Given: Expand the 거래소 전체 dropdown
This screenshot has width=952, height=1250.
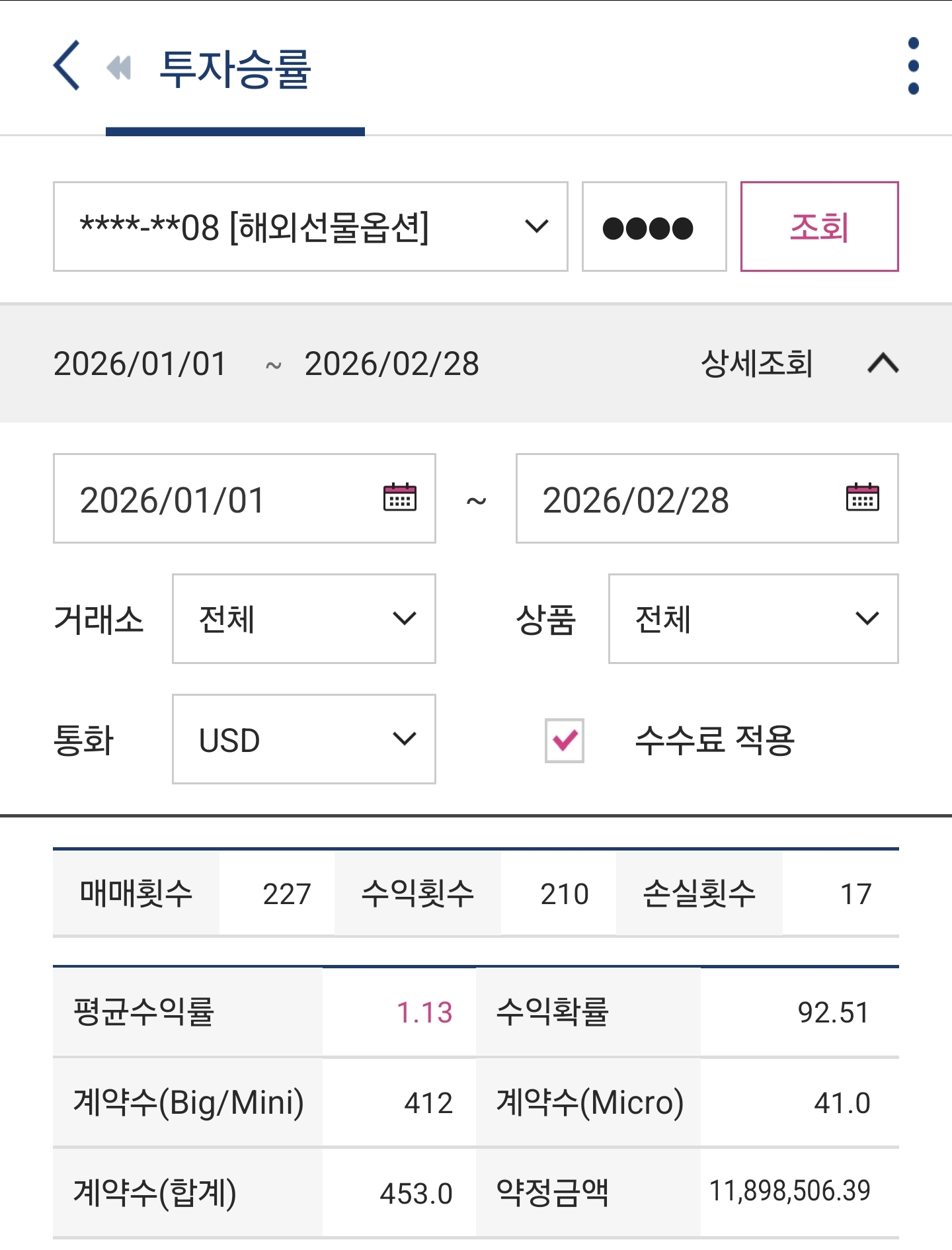Looking at the screenshot, I should pyautogui.click(x=304, y=619).
